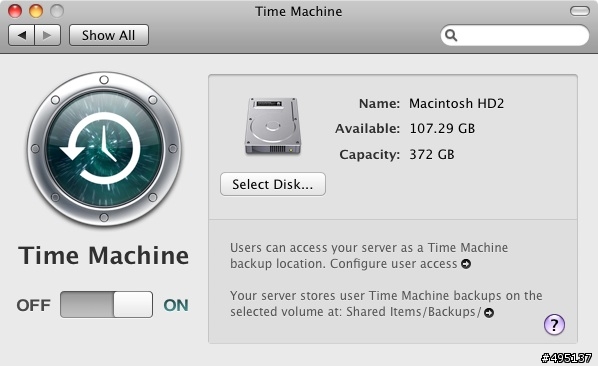Viewport: 598px width, 366px height.
Task: Click the large Time Machine clock icon
Action: click(104, 149)
